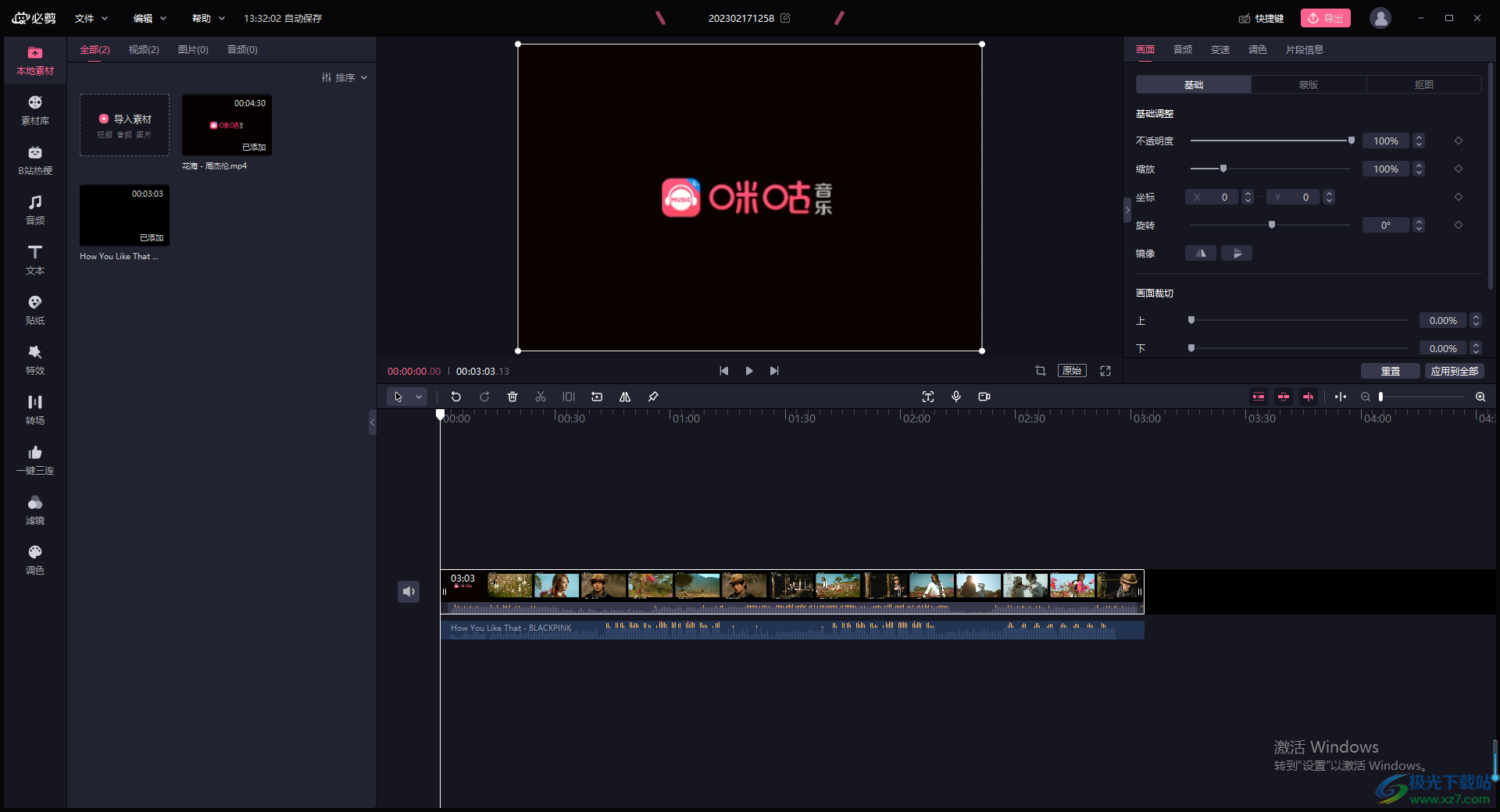The image size is (1500, 812).
Task: Open the 音频 audio sidebar panel
Action: point(35,211)
